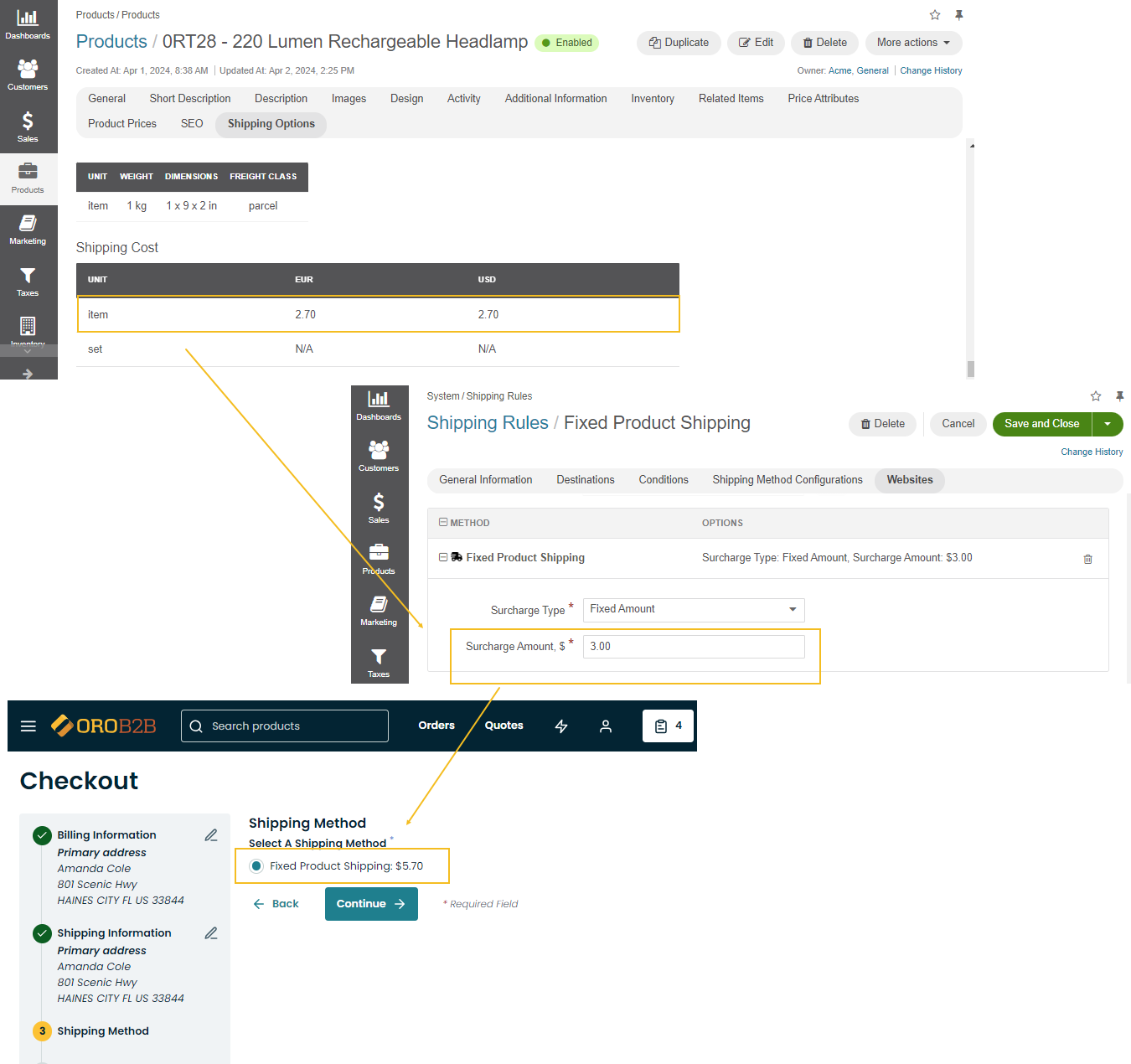Pin the Shipping Rules page
The width and height of the screenshot is (1131, 1064).
tap(1119, 396)
